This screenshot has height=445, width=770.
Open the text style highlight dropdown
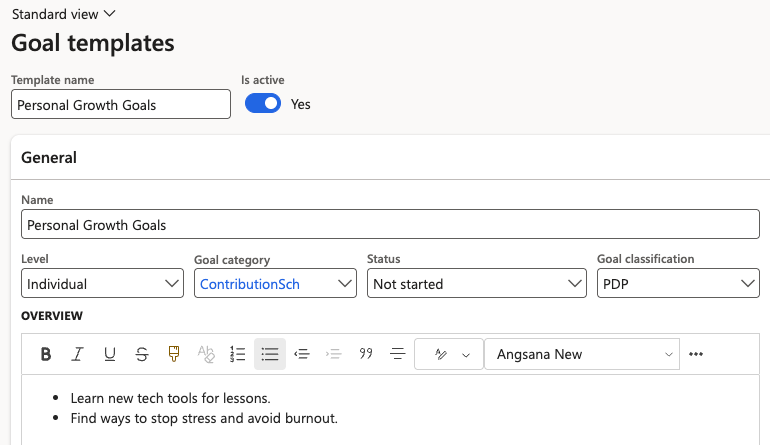pyautogui.click(x=449, y=354)
